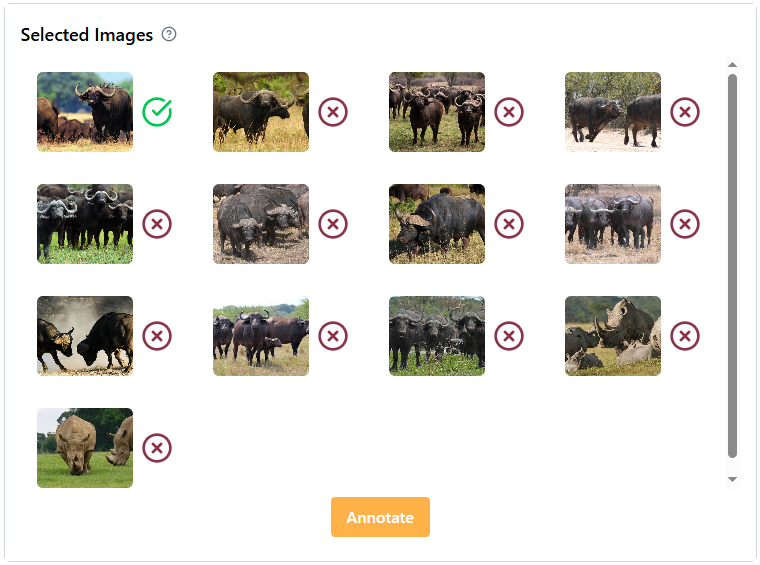Click red X beside grazing rhino image
This screenshot has height=565, width=760.
[157, 448]
